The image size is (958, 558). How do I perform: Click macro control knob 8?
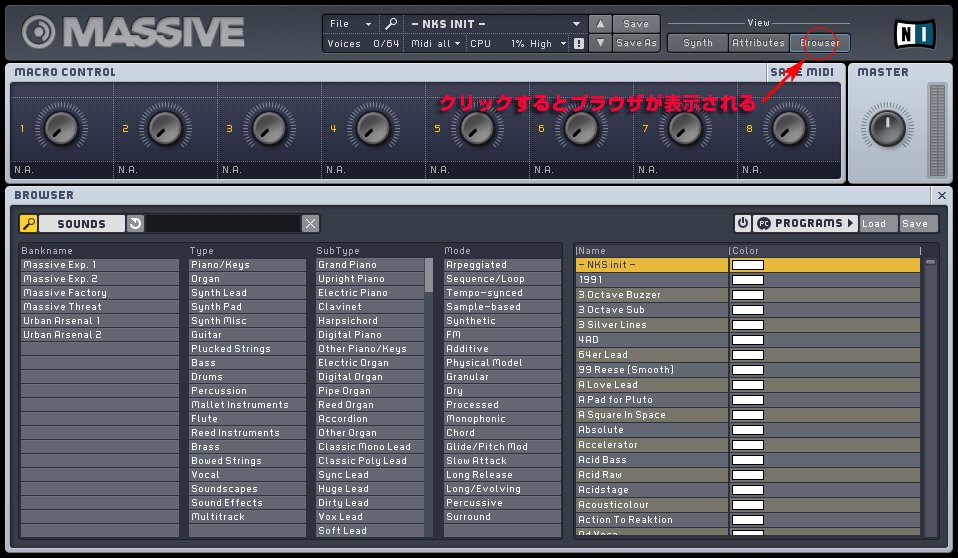coord(789,128)
